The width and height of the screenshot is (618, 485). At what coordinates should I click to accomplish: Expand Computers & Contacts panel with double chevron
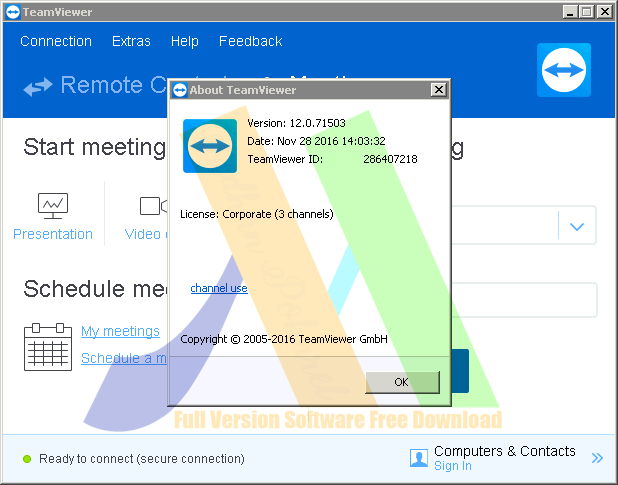click(x=597, y=458)
